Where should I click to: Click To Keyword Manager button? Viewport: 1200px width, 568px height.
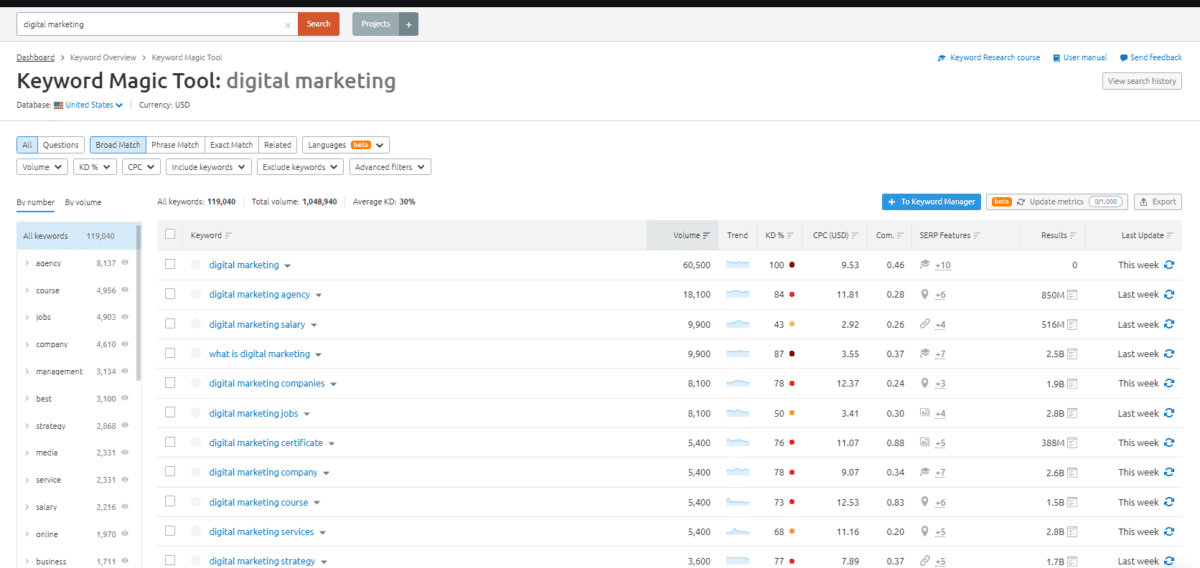tap(931, 202)
